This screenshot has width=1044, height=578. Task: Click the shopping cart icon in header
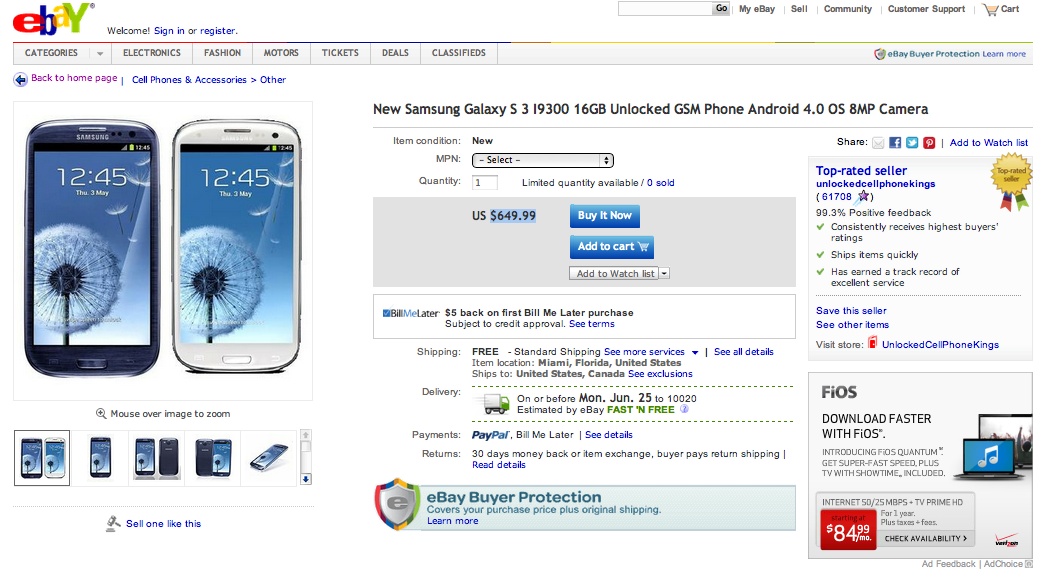(990, 9)
